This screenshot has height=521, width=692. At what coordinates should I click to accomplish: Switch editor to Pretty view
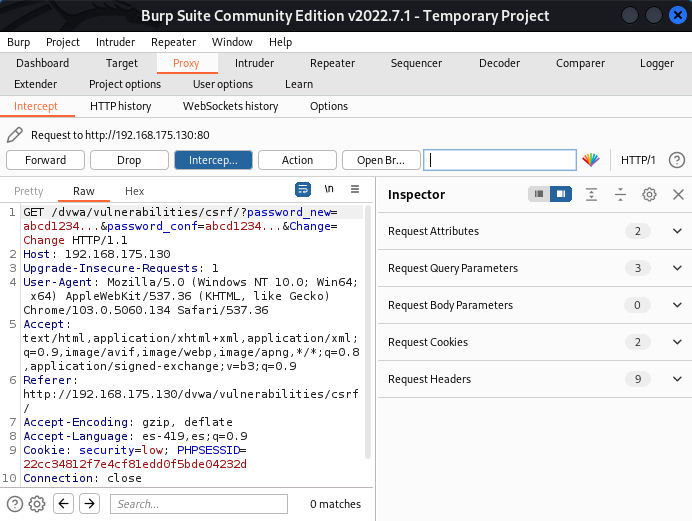coord(29,191)
